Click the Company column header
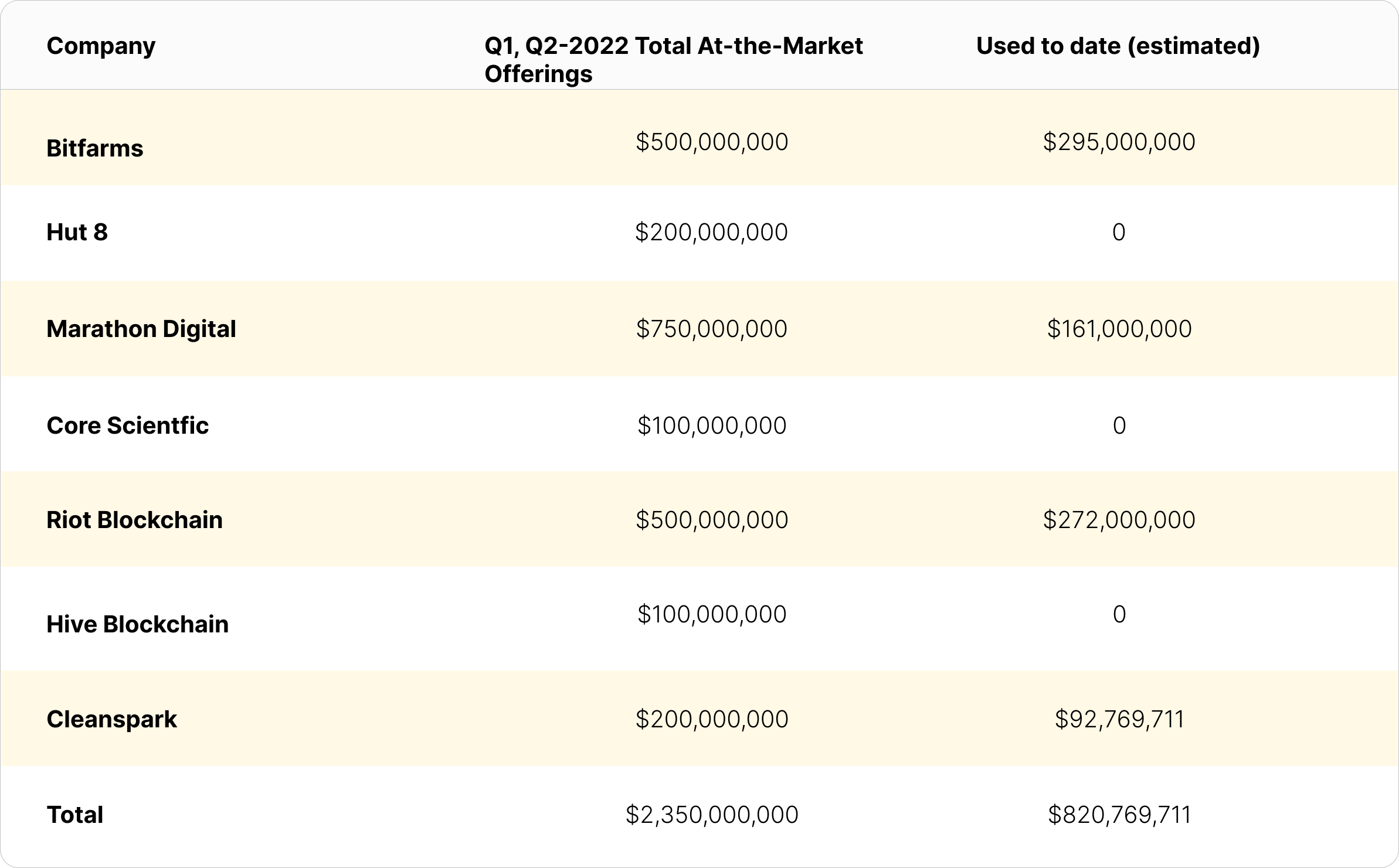The width and height of the screenshot is (1399, 868). click(101, 46)
